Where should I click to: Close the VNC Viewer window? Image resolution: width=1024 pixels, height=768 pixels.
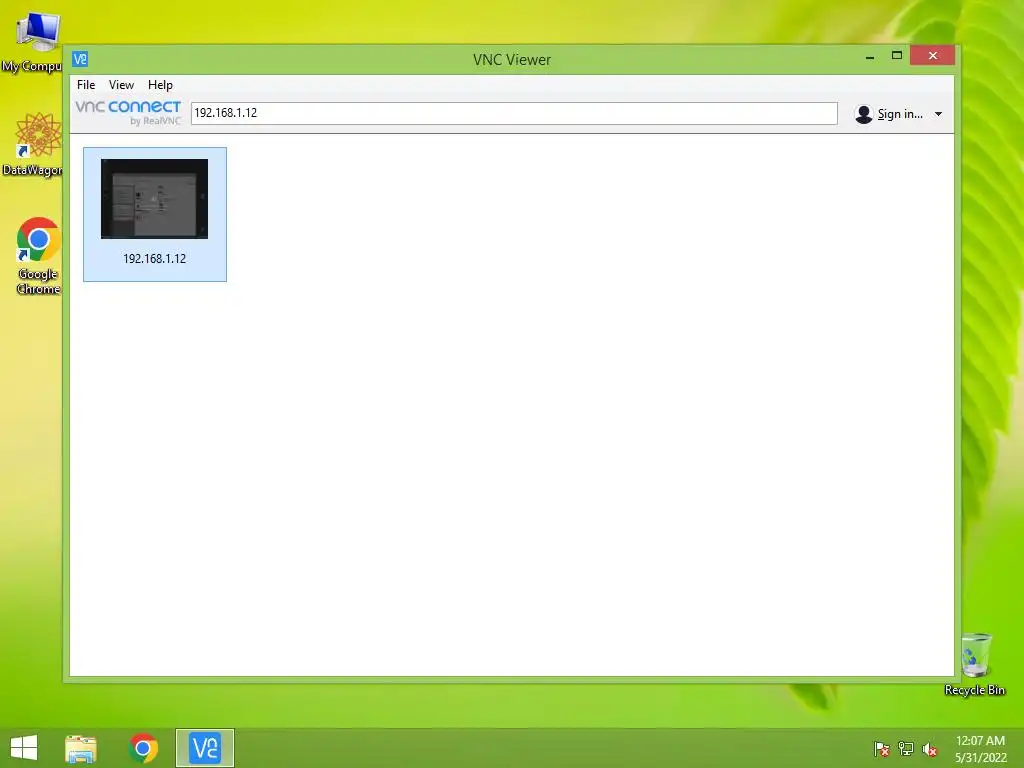(x=933, y=56)
